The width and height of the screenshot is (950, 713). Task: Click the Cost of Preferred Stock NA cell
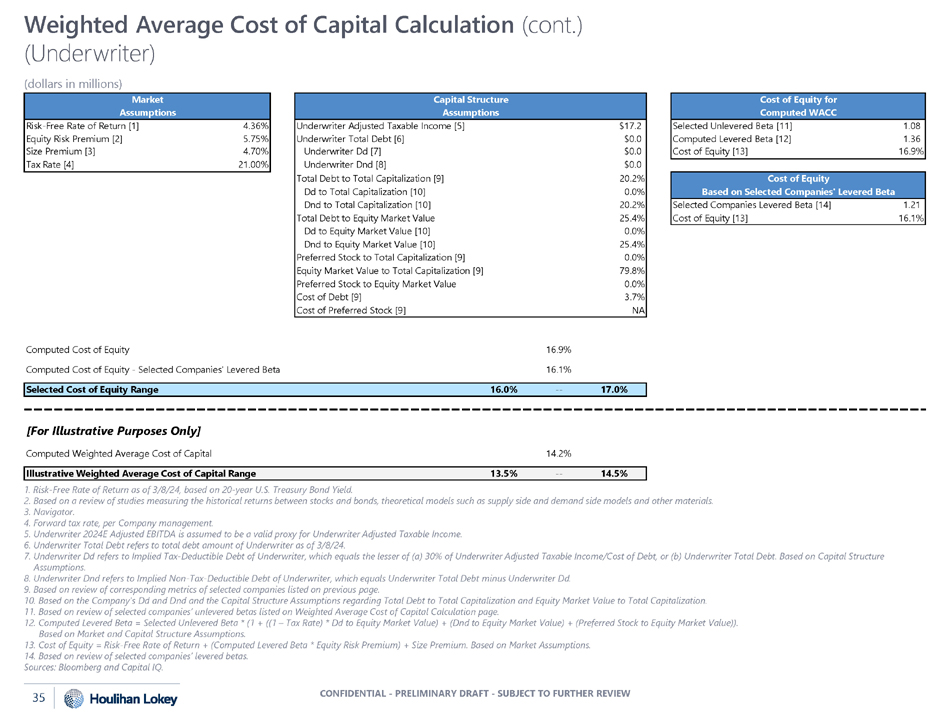pos(637,310)
